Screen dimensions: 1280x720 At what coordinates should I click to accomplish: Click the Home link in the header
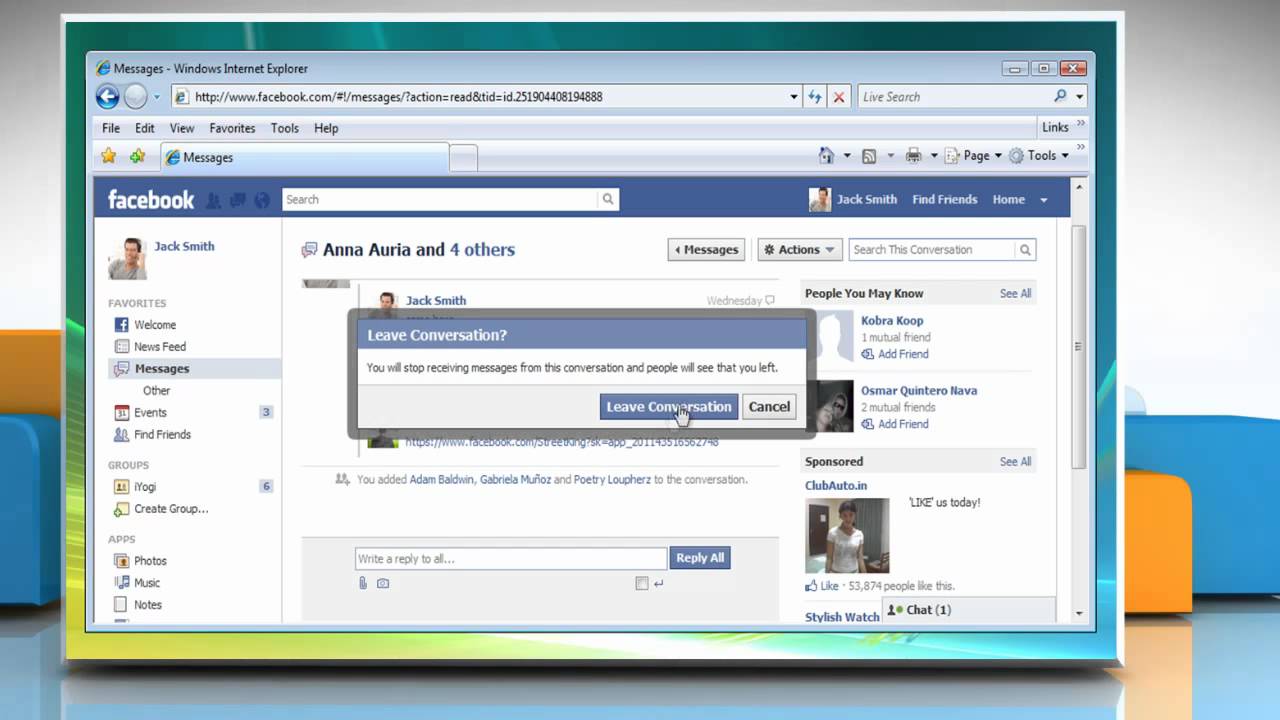(1008, 199)
